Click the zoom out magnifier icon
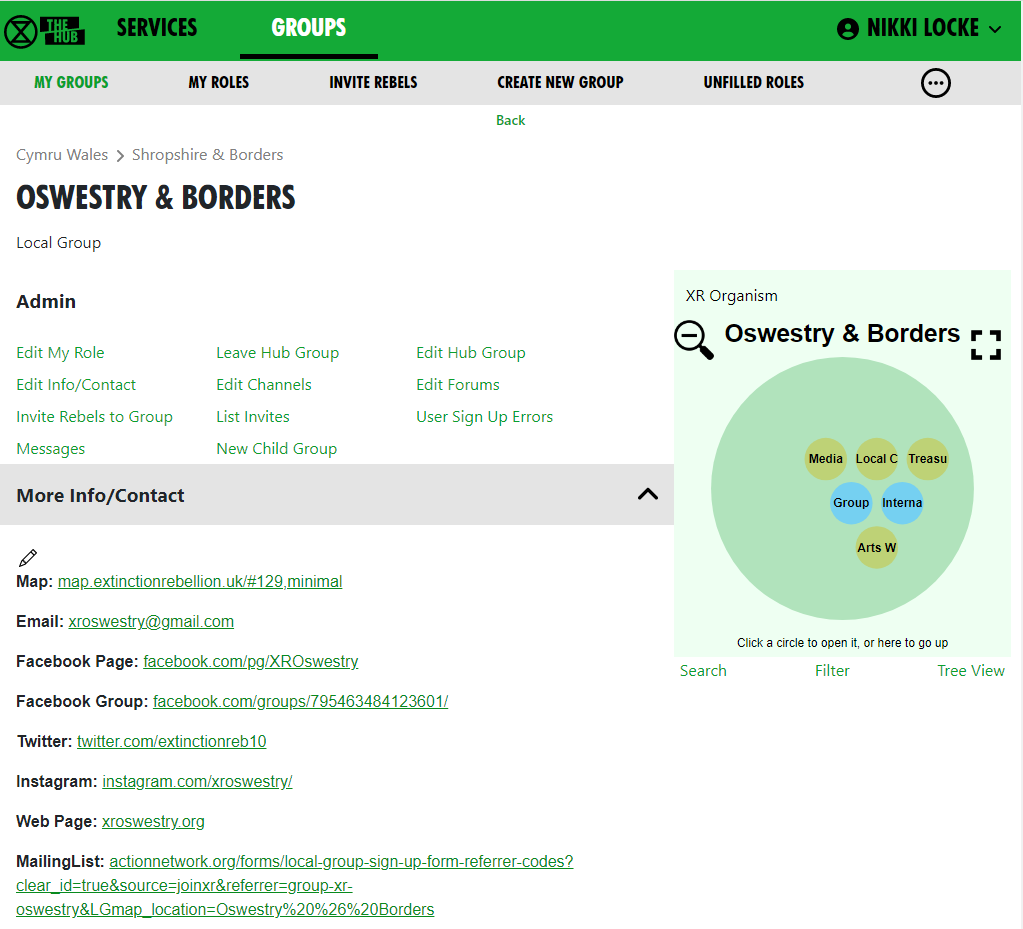 tap(694, 339)
